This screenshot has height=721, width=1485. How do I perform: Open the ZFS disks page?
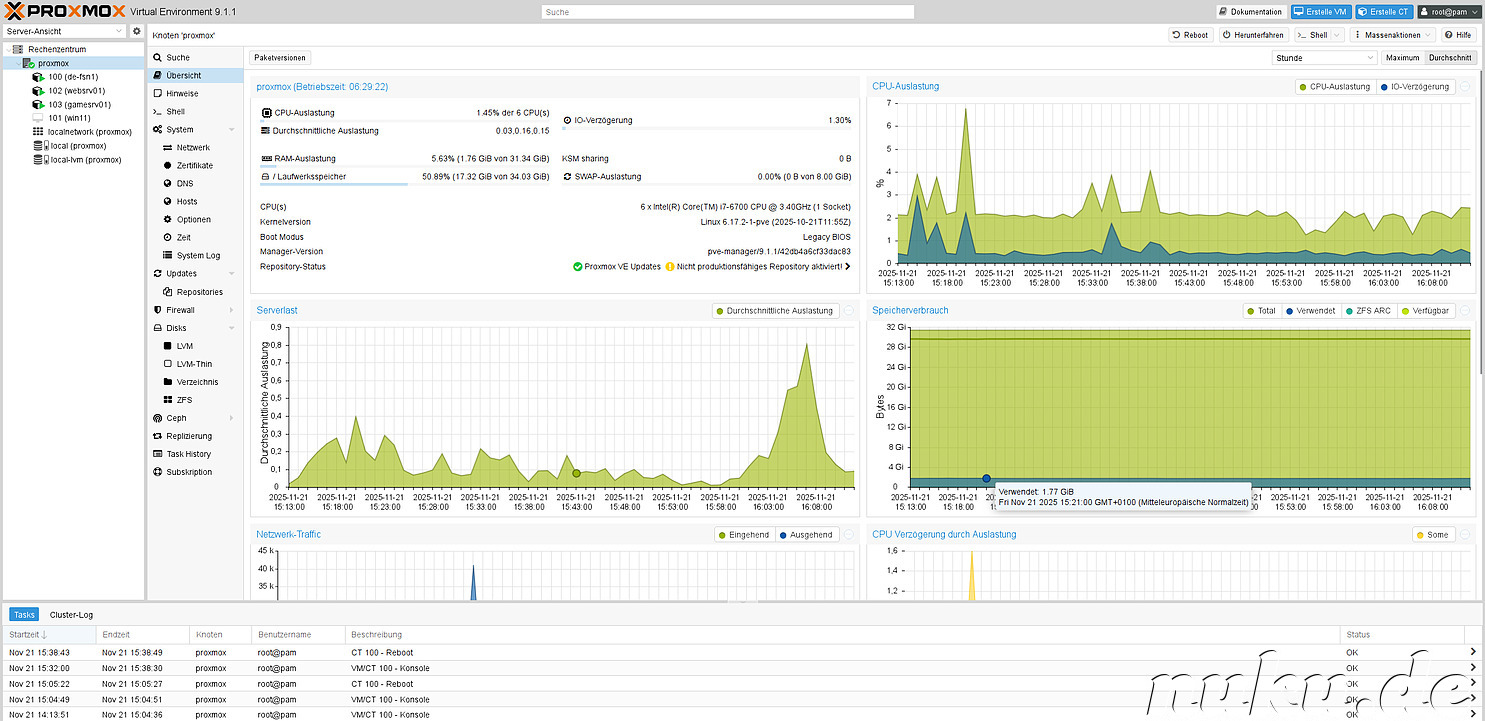(184, 400)
